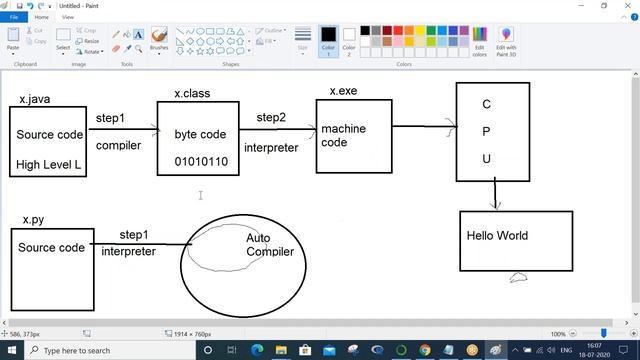The height and width of the screenshot is (360, 640).
Task: Select the Pencil tool
Action: pyautogui.click(x=116, y=35)
